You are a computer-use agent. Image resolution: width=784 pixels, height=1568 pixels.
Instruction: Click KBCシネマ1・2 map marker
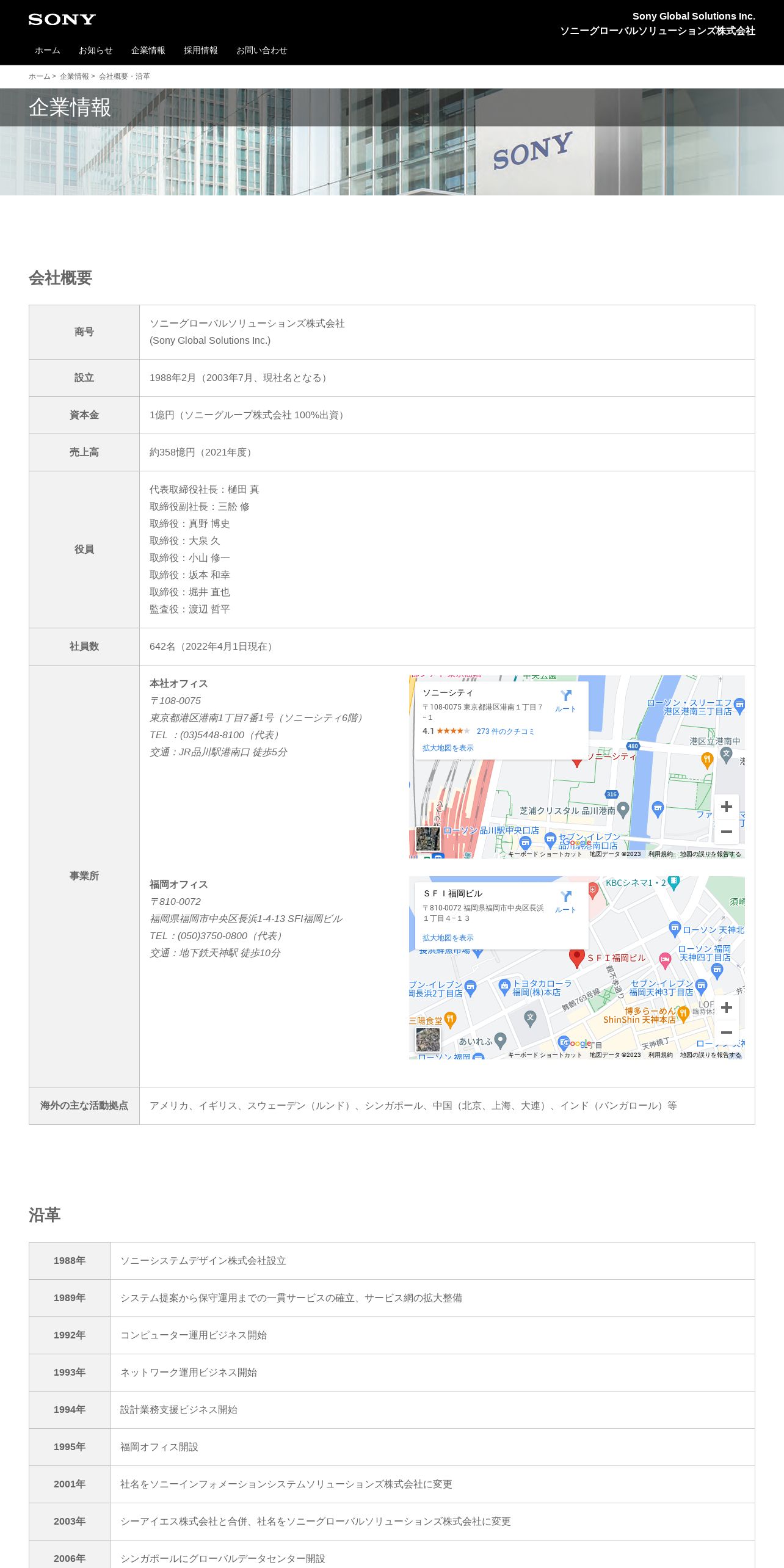click(x=673, y=883)
